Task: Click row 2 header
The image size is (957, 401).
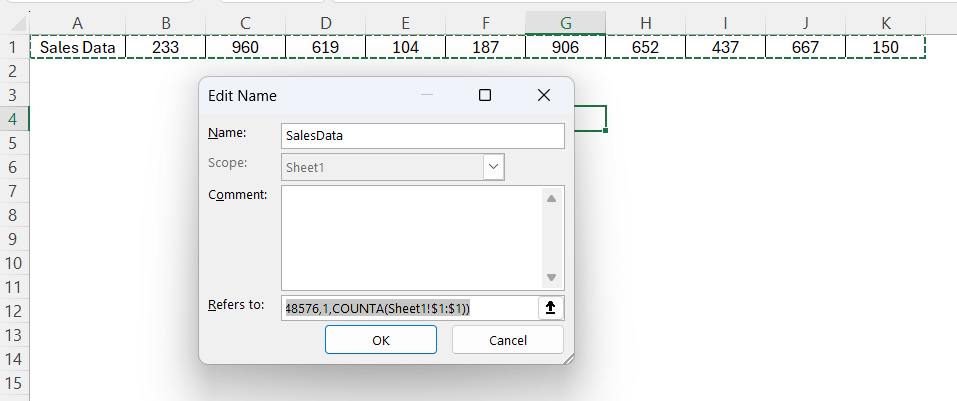Action: [14, 71]
